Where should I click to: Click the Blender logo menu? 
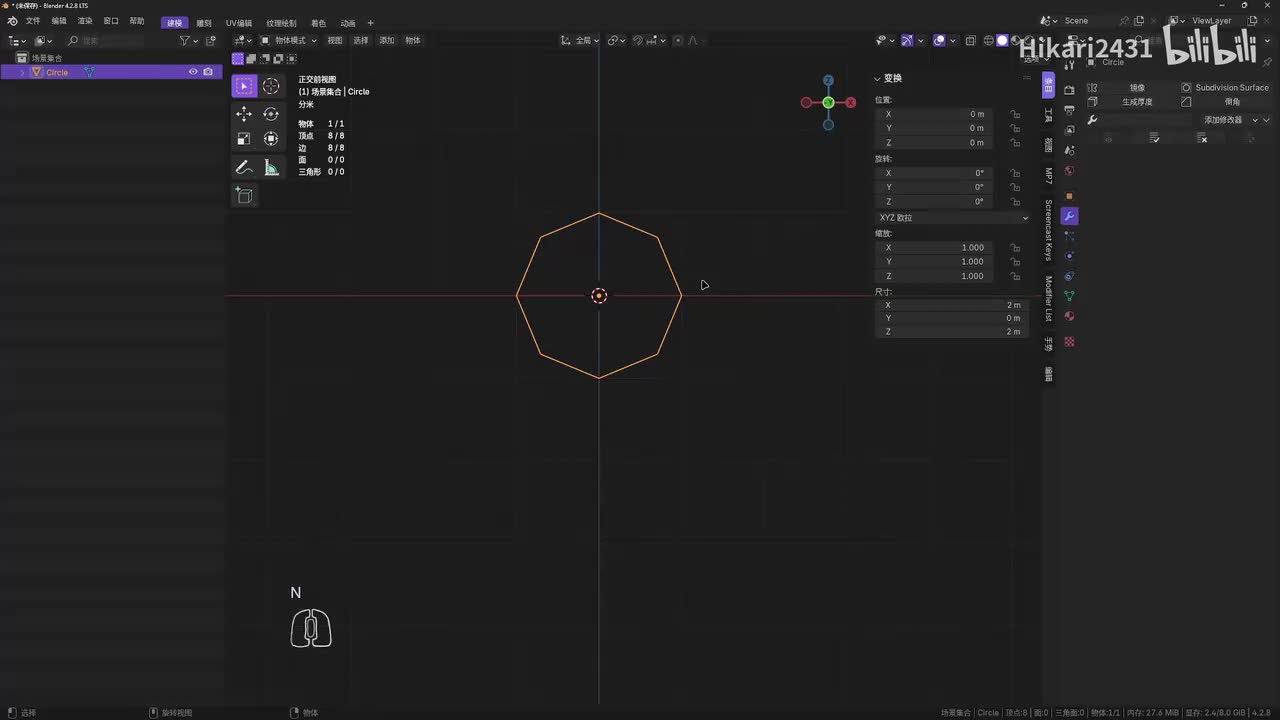[x=12, y=21]
